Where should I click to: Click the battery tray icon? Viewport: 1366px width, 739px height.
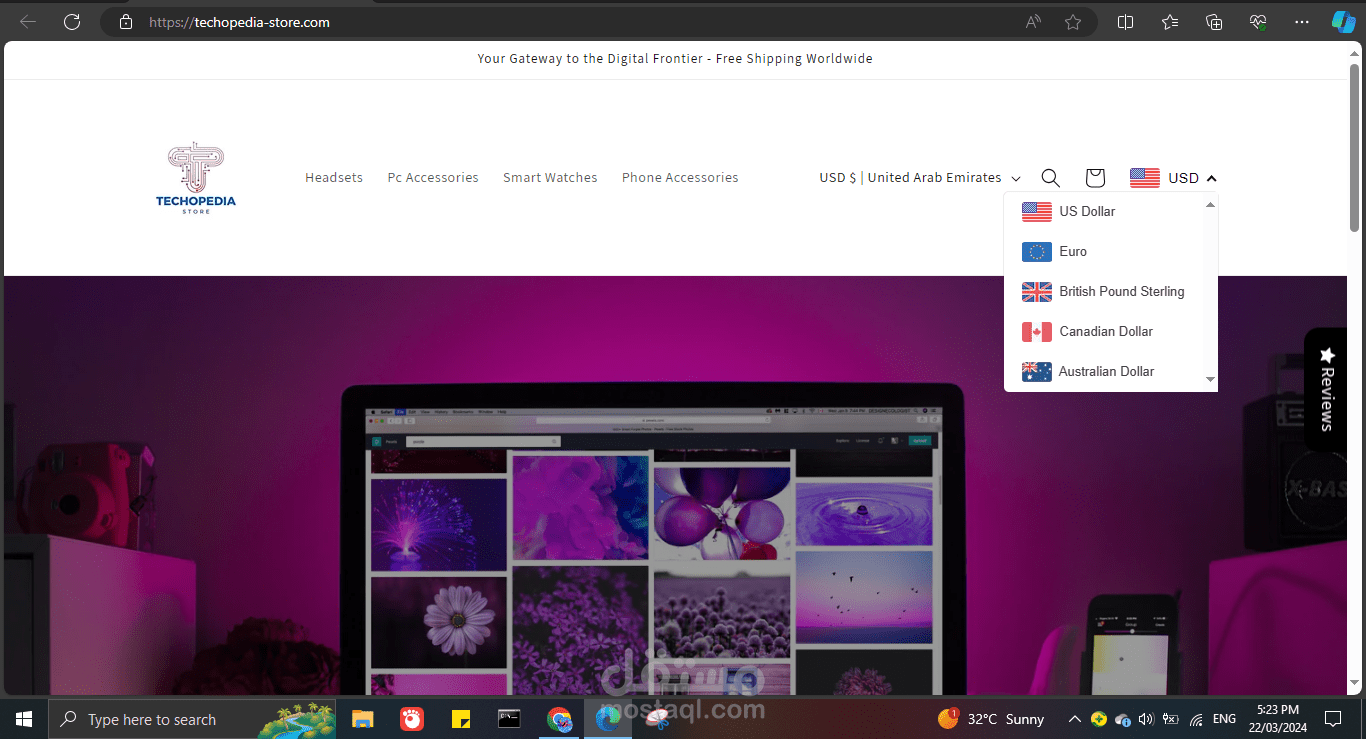click(1171, 719)
